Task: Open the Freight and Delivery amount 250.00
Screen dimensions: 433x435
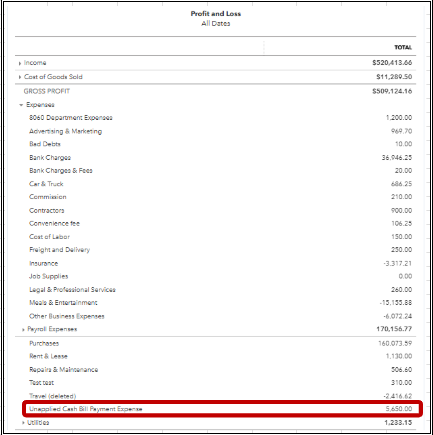Action: [x=401, y=250]
